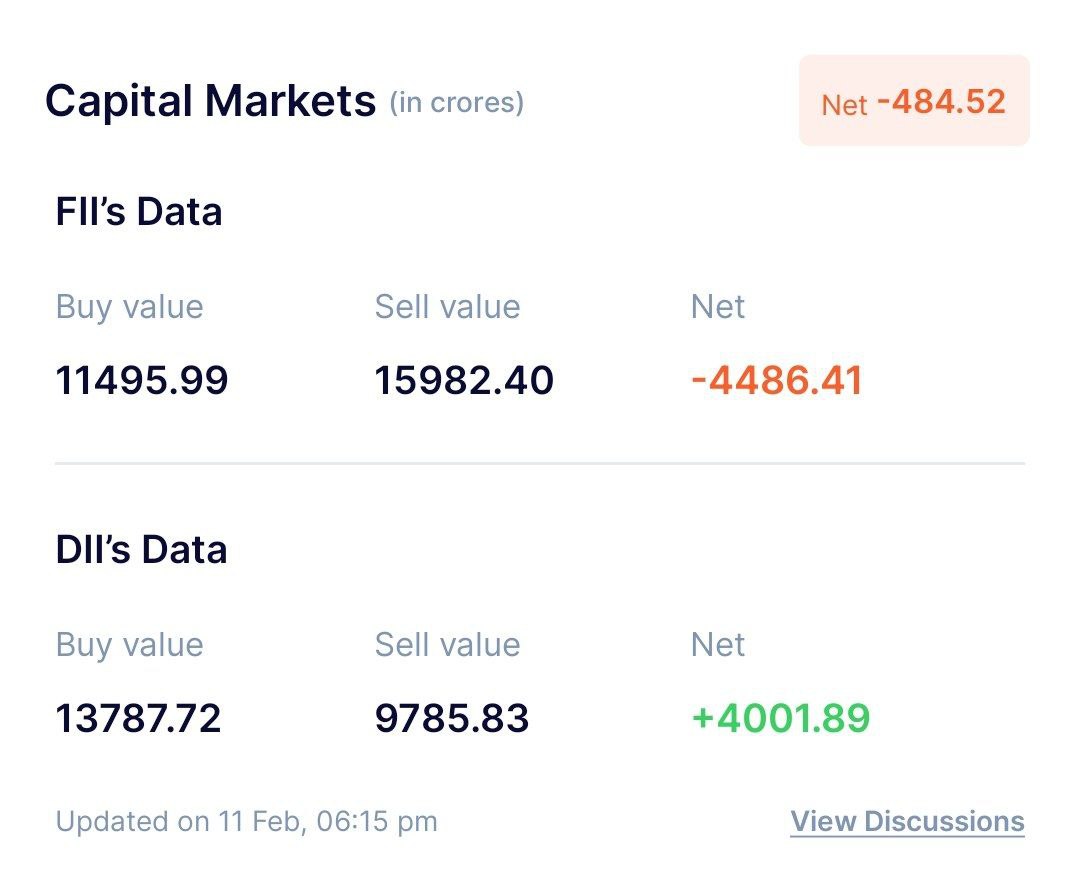This screenshot has width=1080, height=875.
Task: Click the Net -484.52 badge
Action: (x=913, y=102)
